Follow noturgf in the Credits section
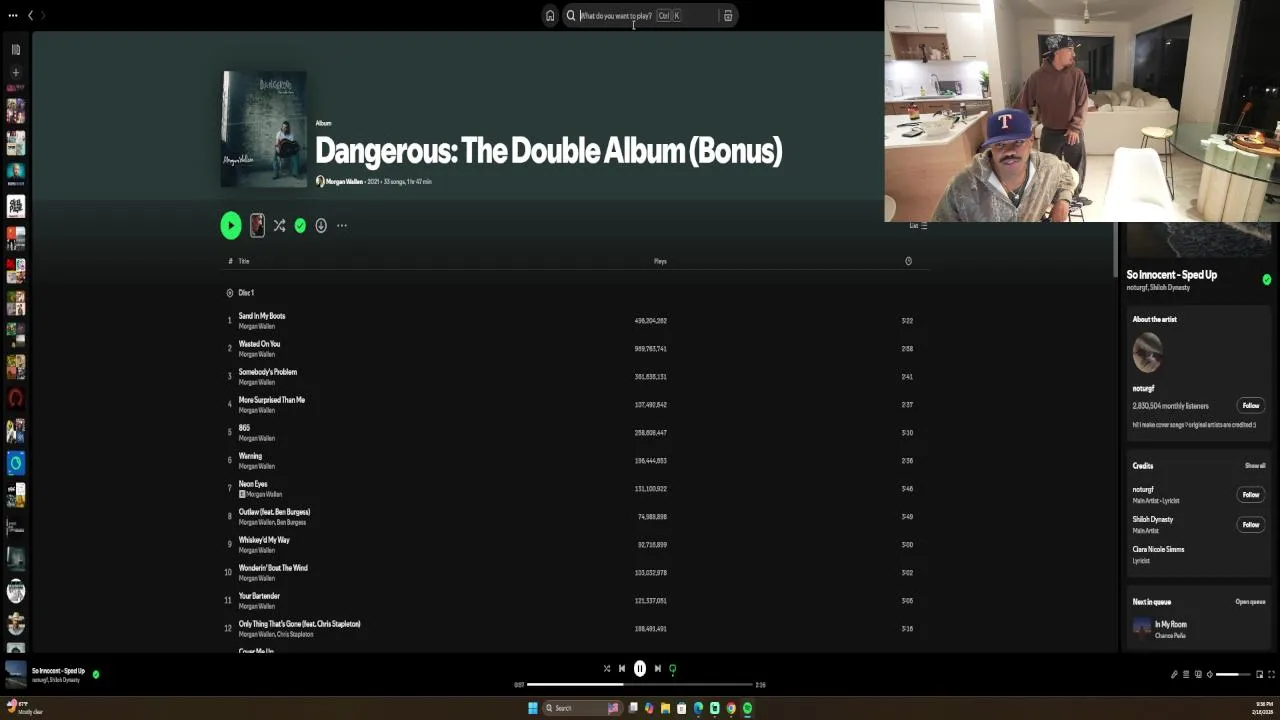 1250,495
